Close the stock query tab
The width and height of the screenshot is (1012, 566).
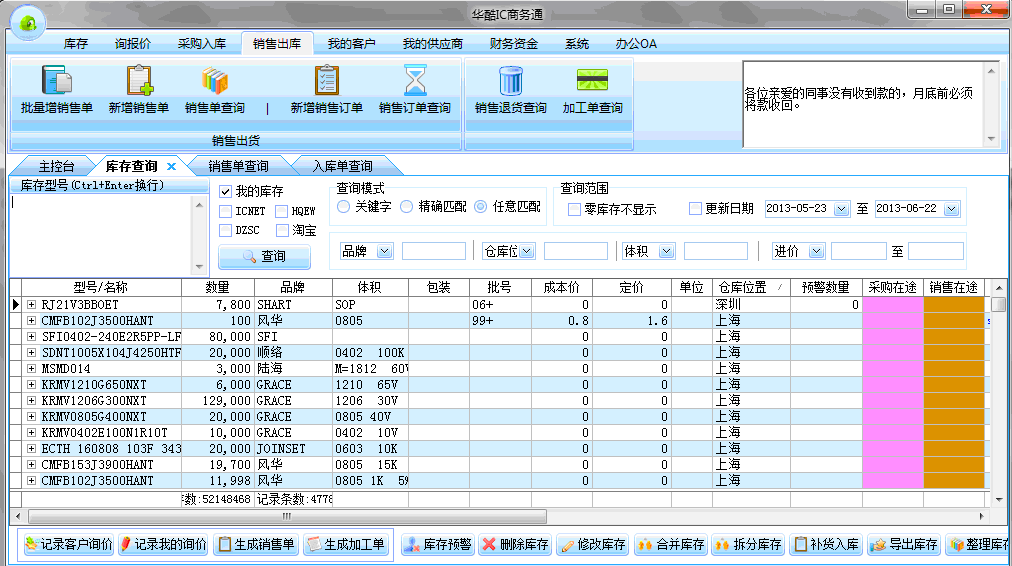click(x=171, y=167)
